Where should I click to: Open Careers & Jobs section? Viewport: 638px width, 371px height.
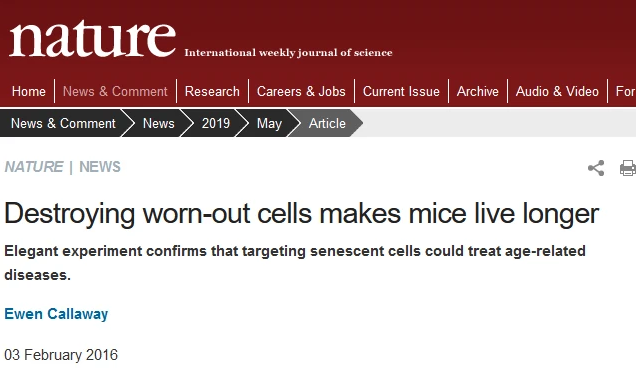point(301,92)
